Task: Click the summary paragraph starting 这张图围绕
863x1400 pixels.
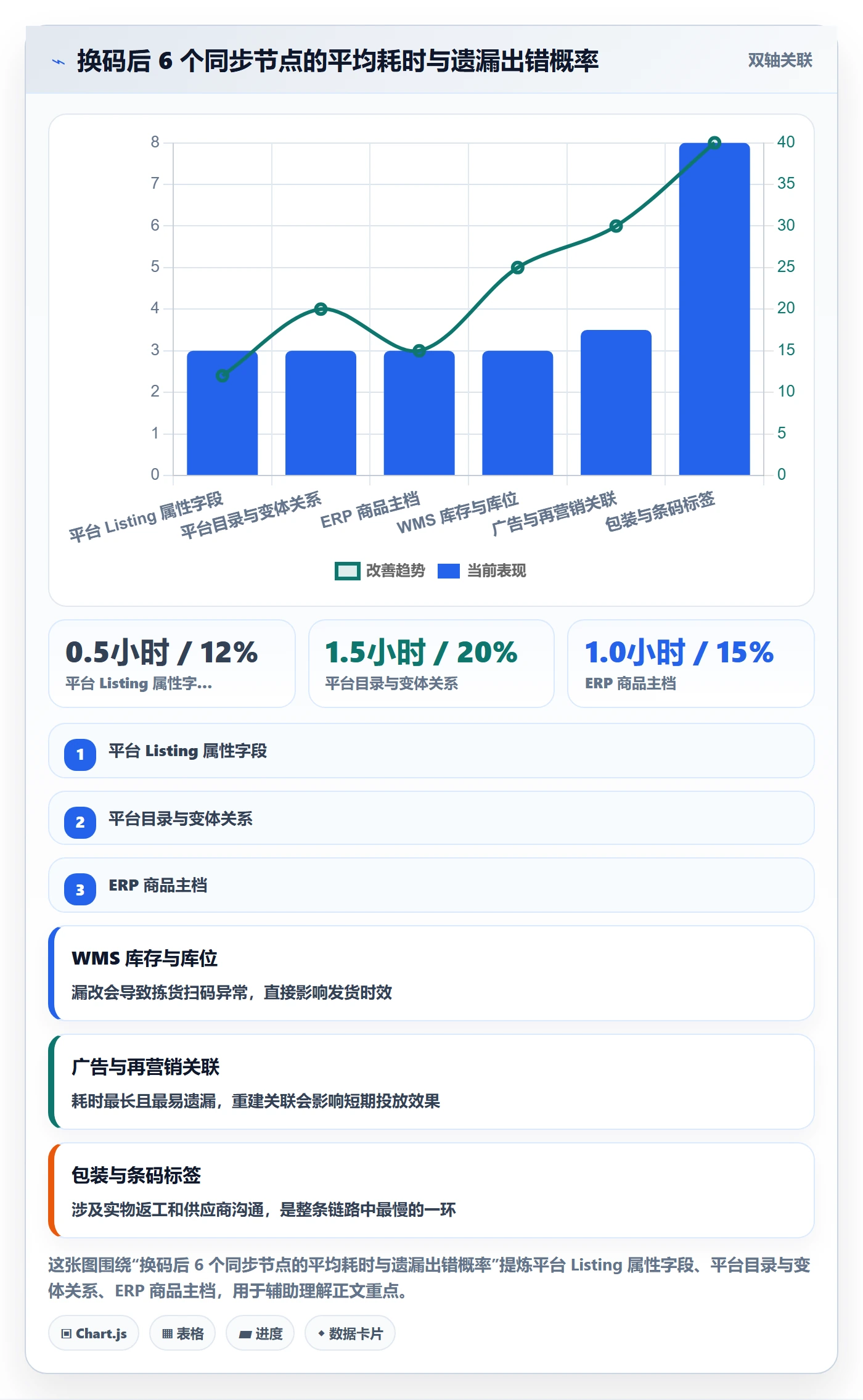Action: (x=430, y=1278)
